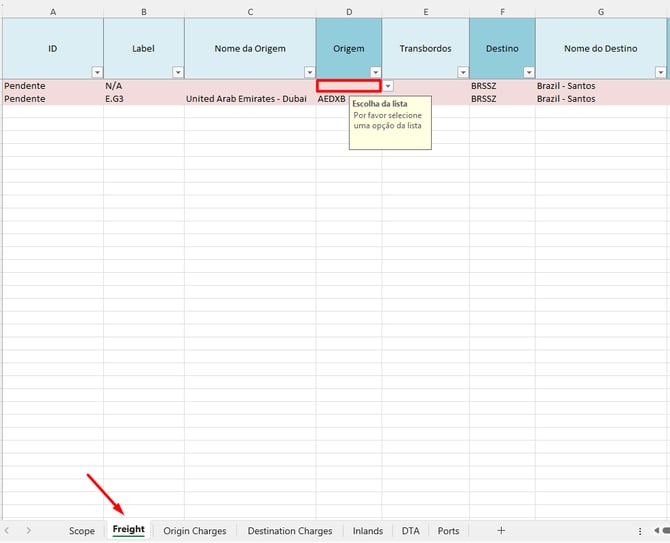Open the Origem header filter button
670x543 pixels.
(x=375, y=72)
